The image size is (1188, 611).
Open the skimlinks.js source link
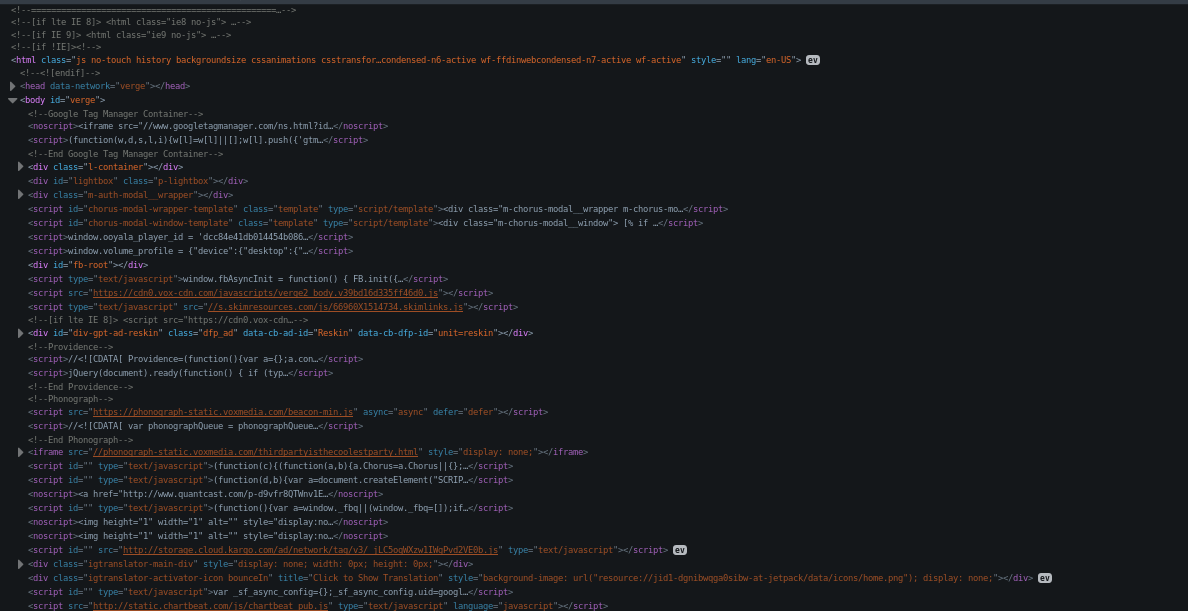[336, 307]
